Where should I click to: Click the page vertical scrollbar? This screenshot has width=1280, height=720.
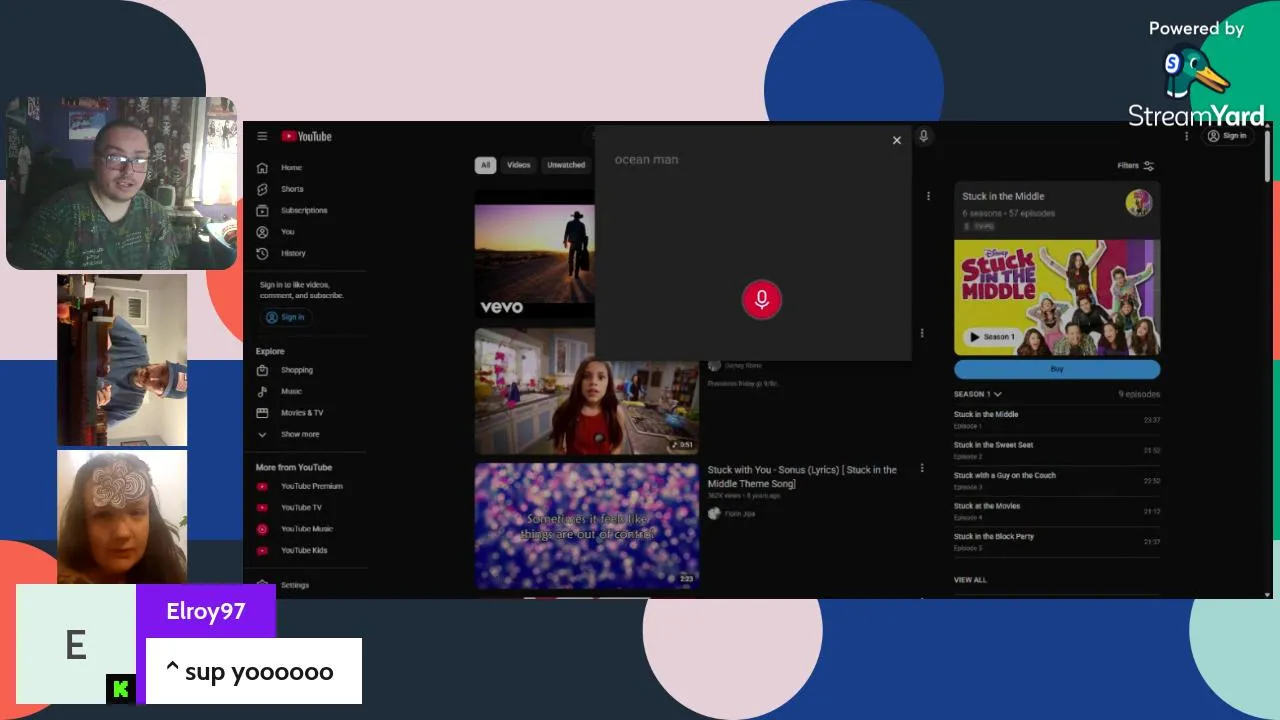tap(1268, 158)
